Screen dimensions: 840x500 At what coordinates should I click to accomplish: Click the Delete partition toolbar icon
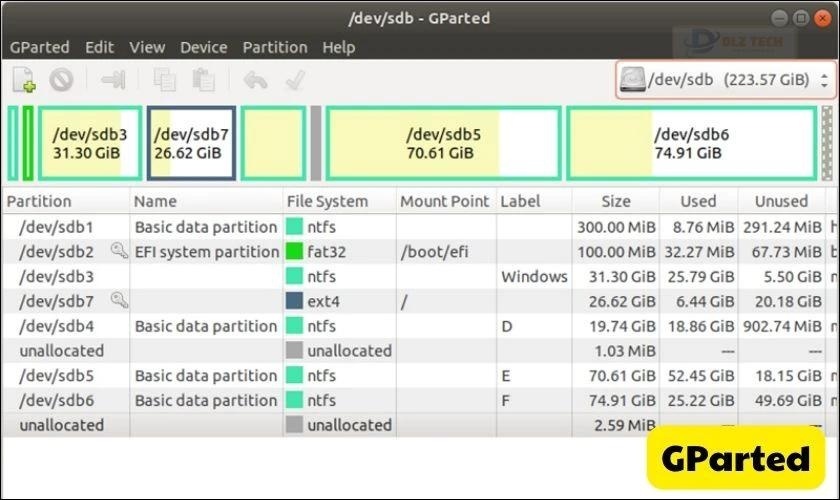click(61, 80)
